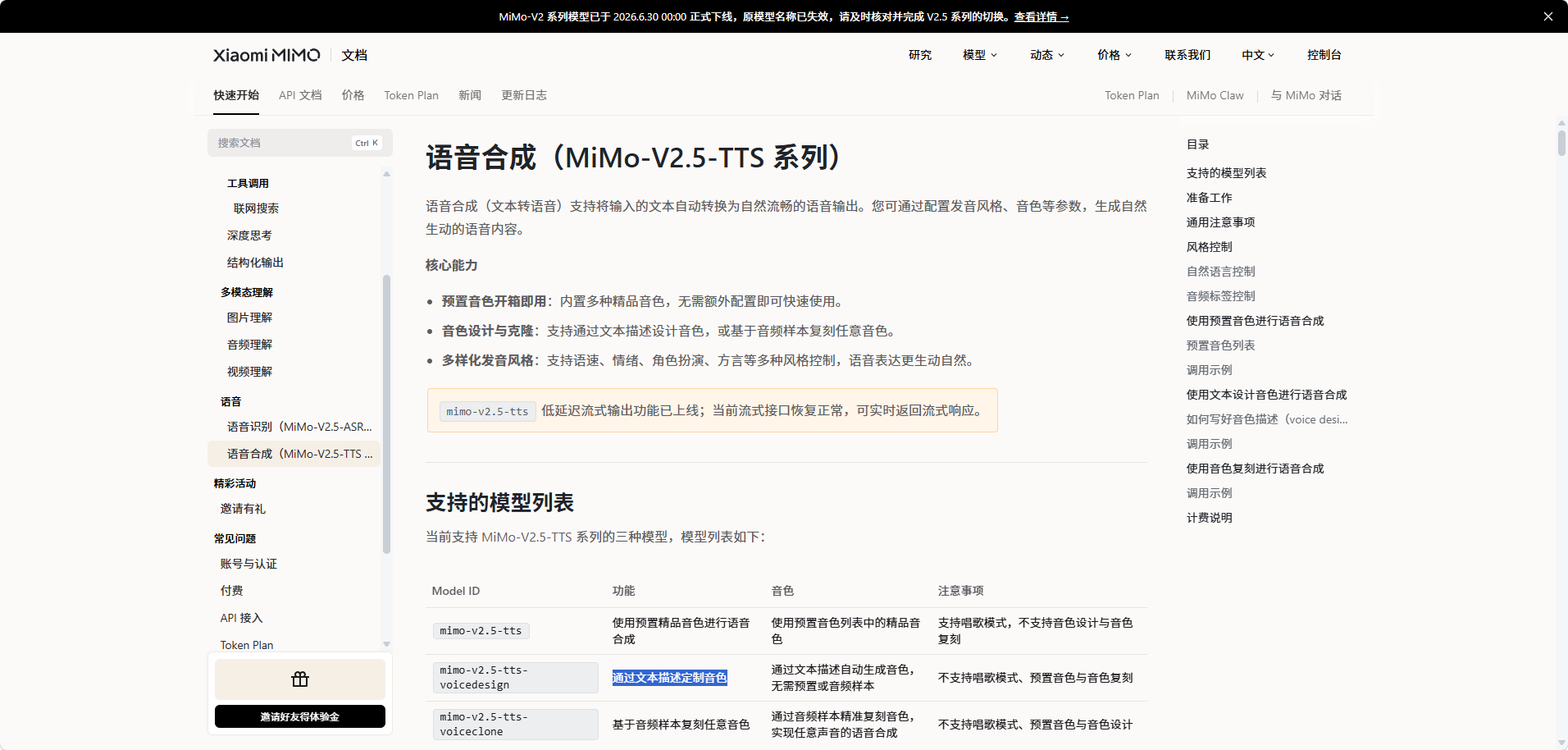The image size is (1568, 750).
Task: Select the 快速开始 tab
Action: coord(236,95)
